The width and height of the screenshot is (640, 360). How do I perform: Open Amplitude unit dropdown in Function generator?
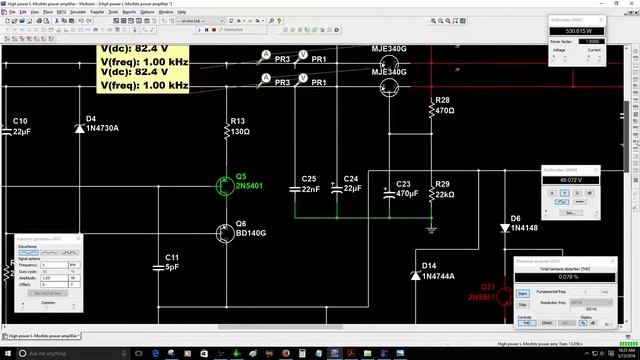tap(74, 278)
